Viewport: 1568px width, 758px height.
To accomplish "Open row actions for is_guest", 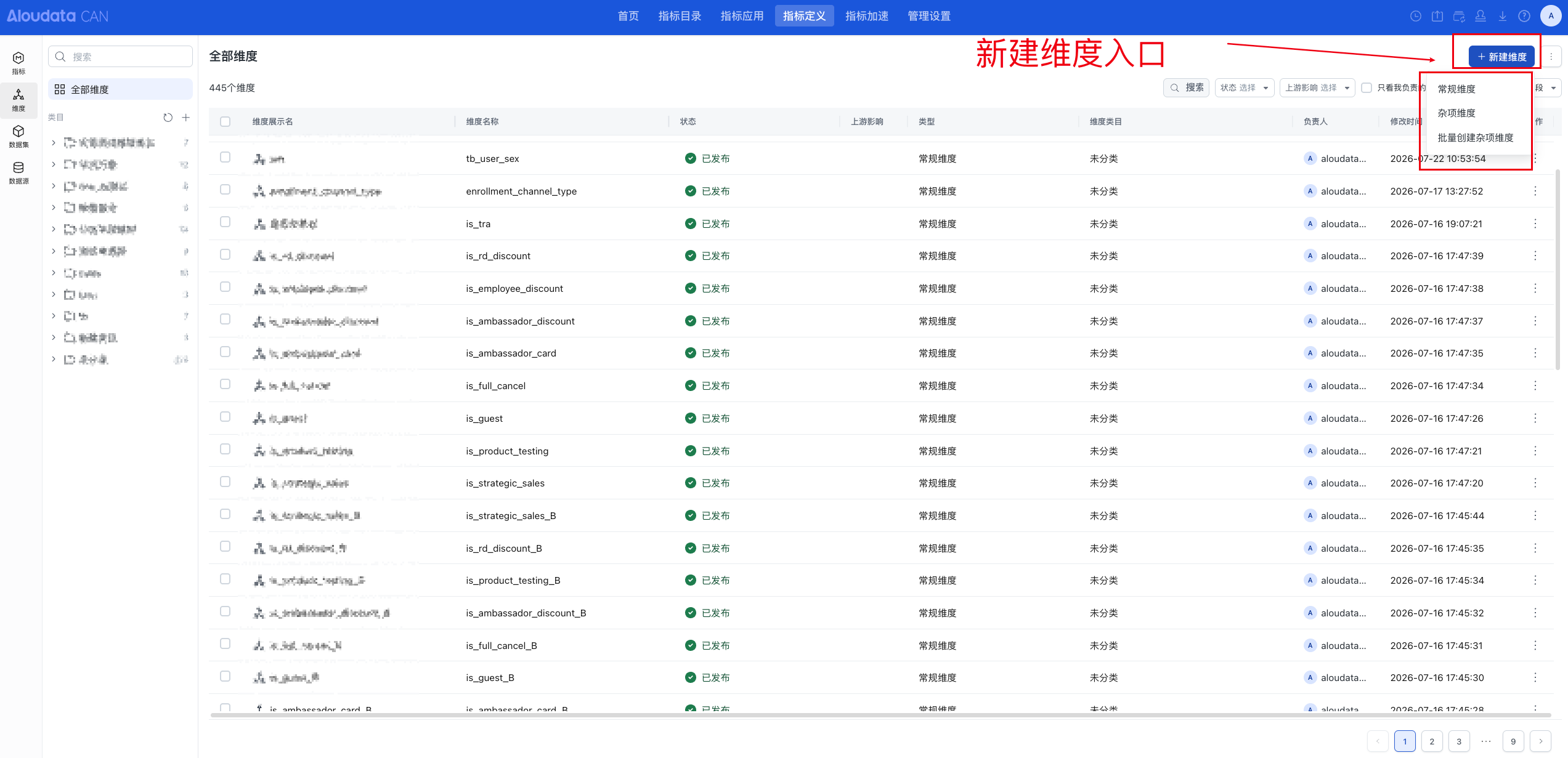I will [1535, 418].
